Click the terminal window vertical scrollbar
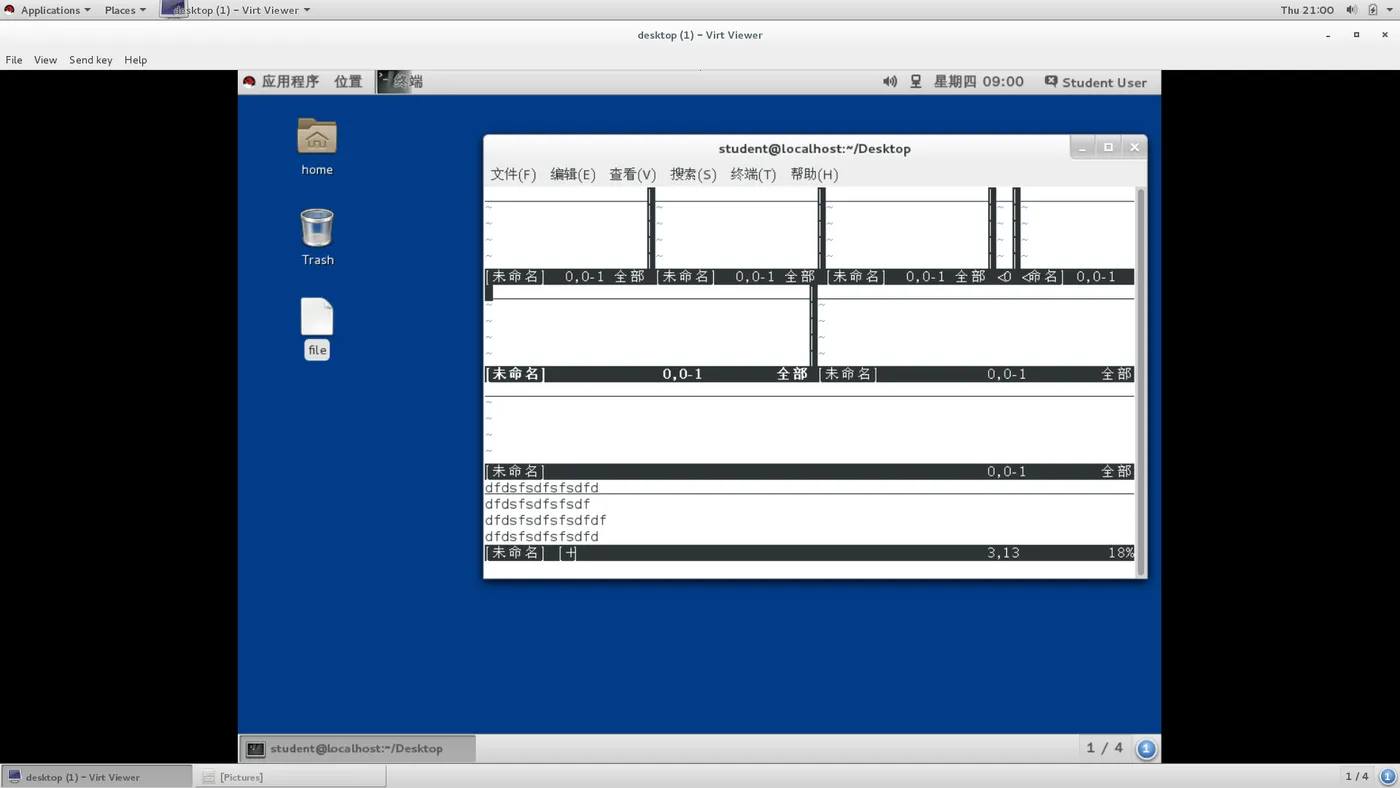Screen dimensions: 1400x788 (1140, 380)
